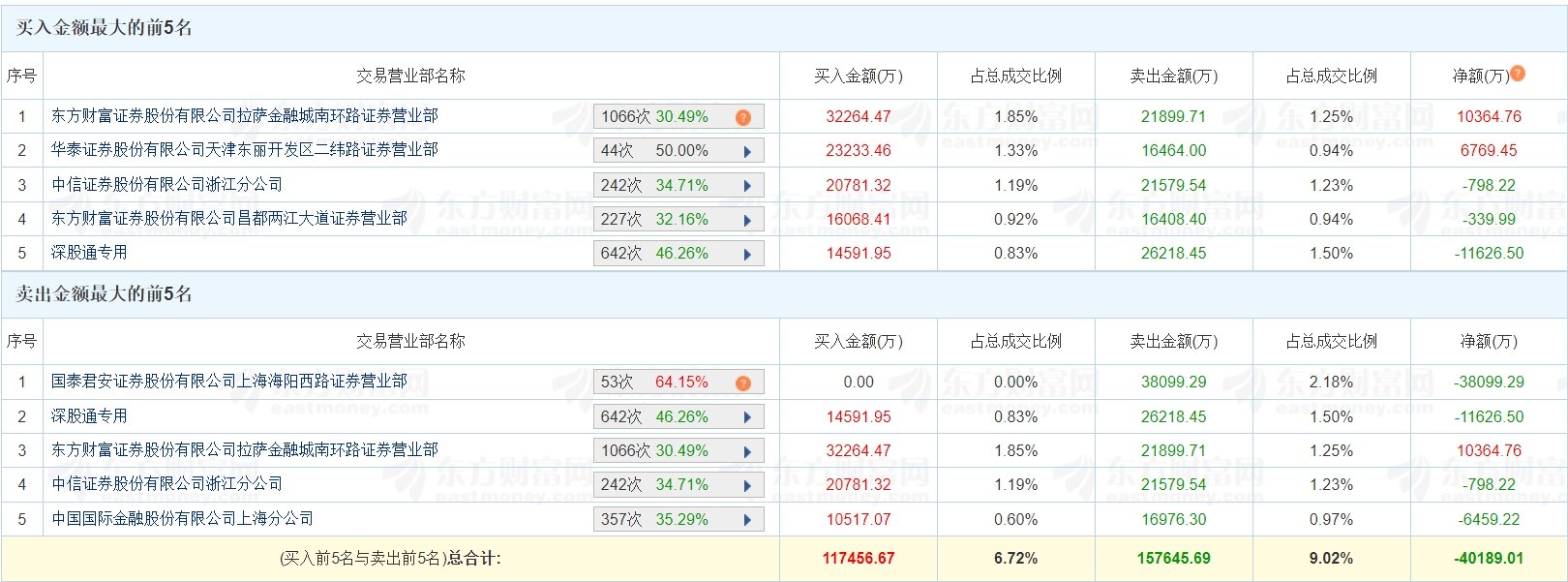The image size is (1568, 582).
Task: Click the total ratio 6.72%
Action: (x=1016, y=559)
